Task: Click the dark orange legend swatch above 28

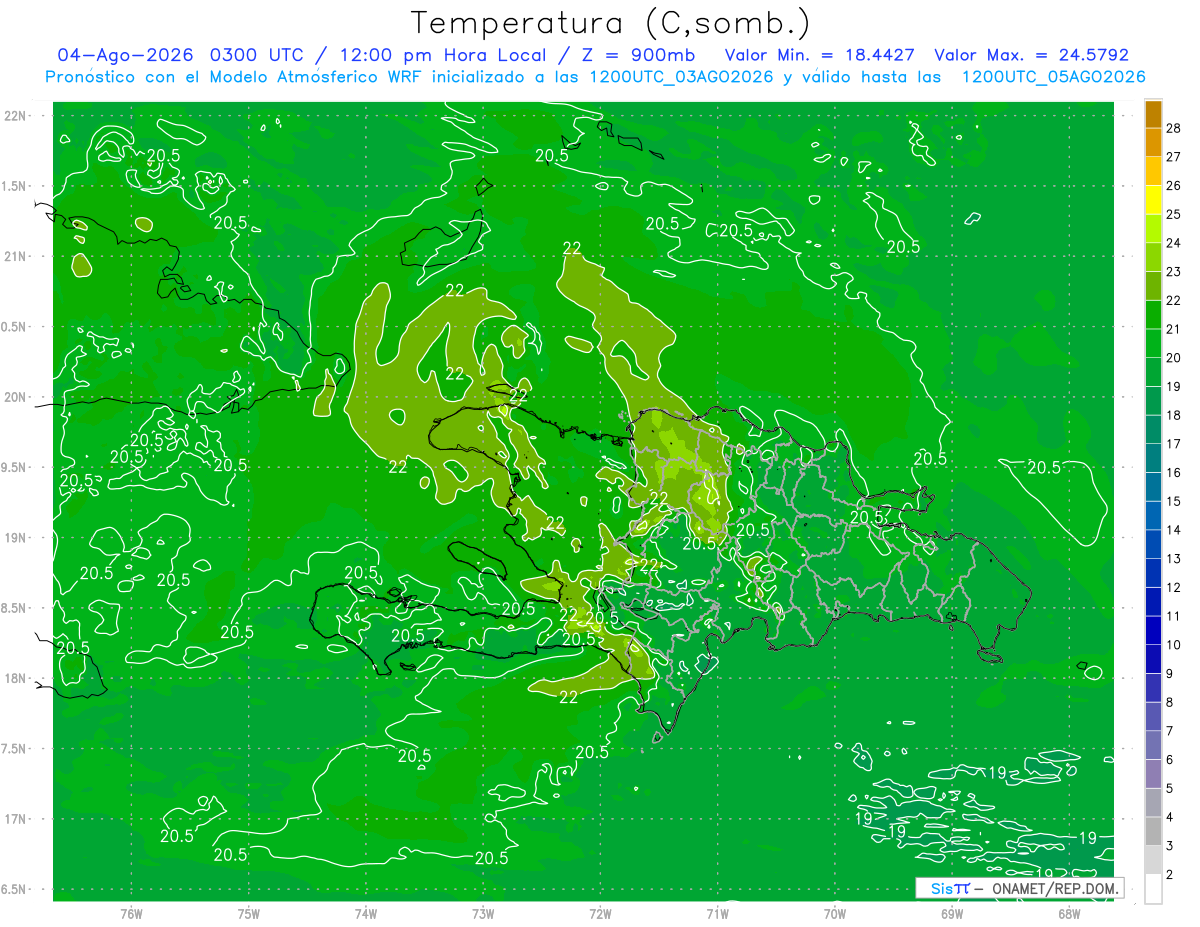Action: tap(1153, 115)
